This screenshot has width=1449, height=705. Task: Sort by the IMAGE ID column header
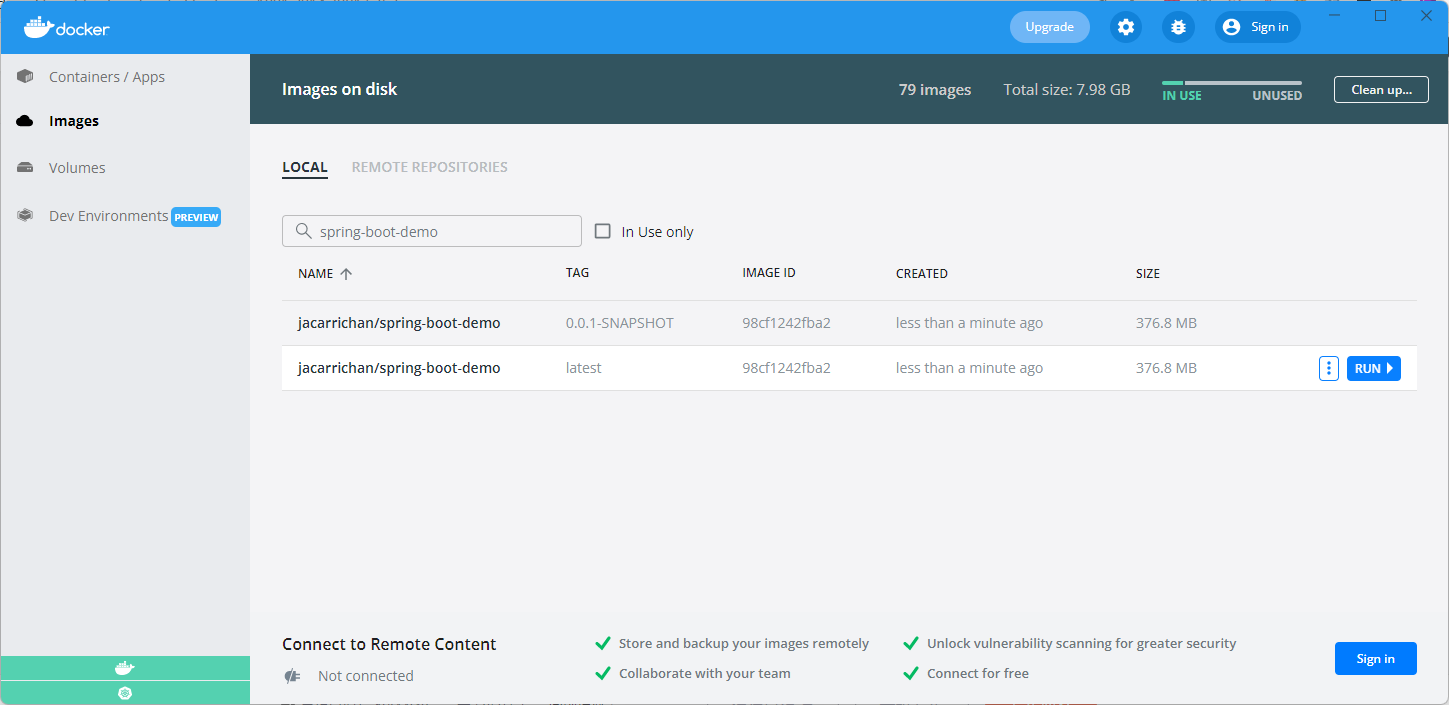click(769, 273)
